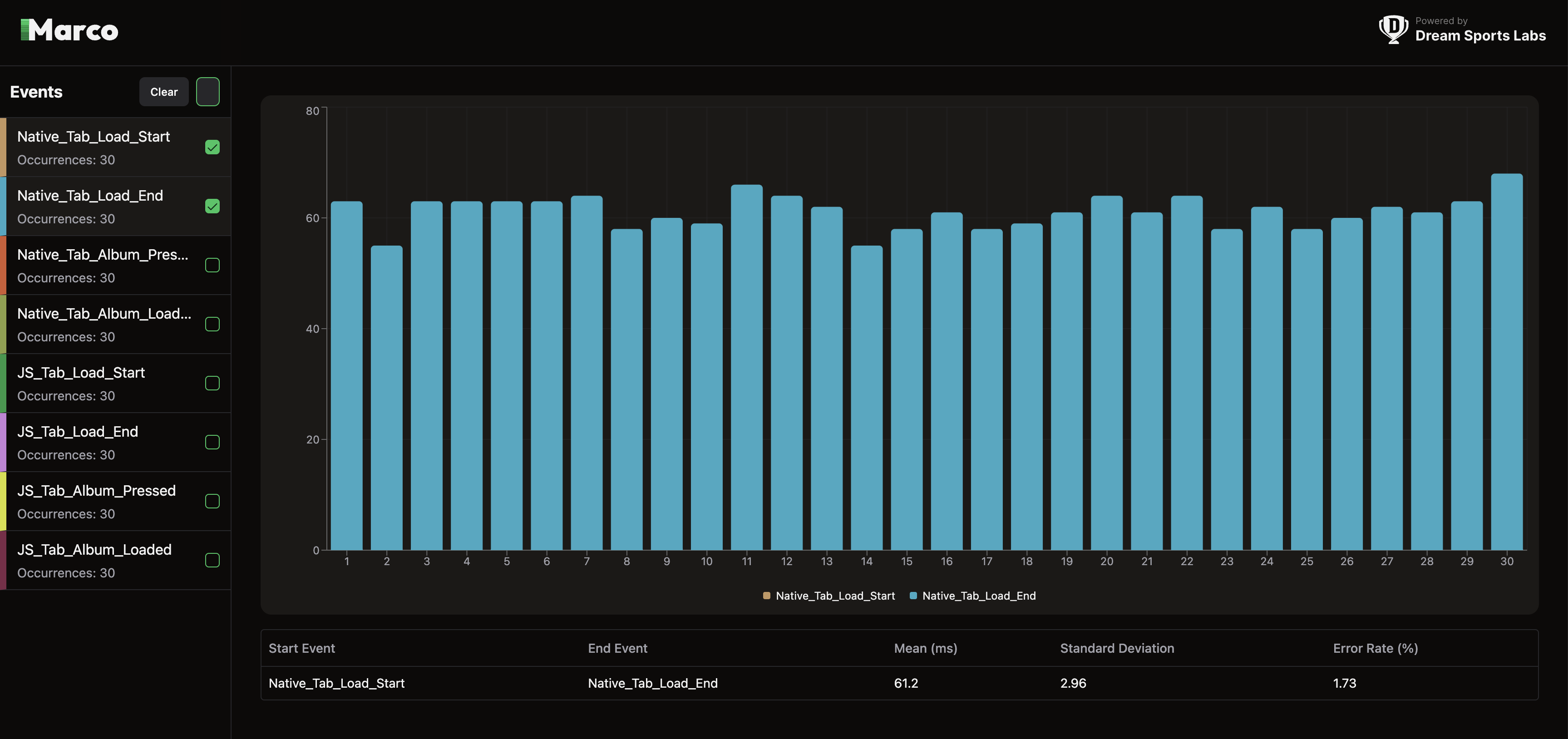Click the Mean (ms) column header

[925, 648]
